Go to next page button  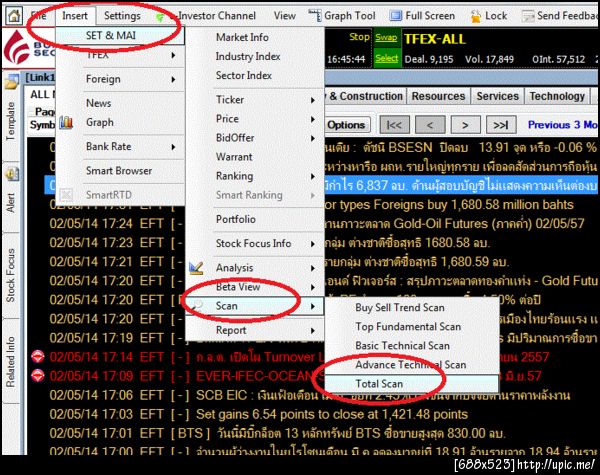[x=465, y=125]
